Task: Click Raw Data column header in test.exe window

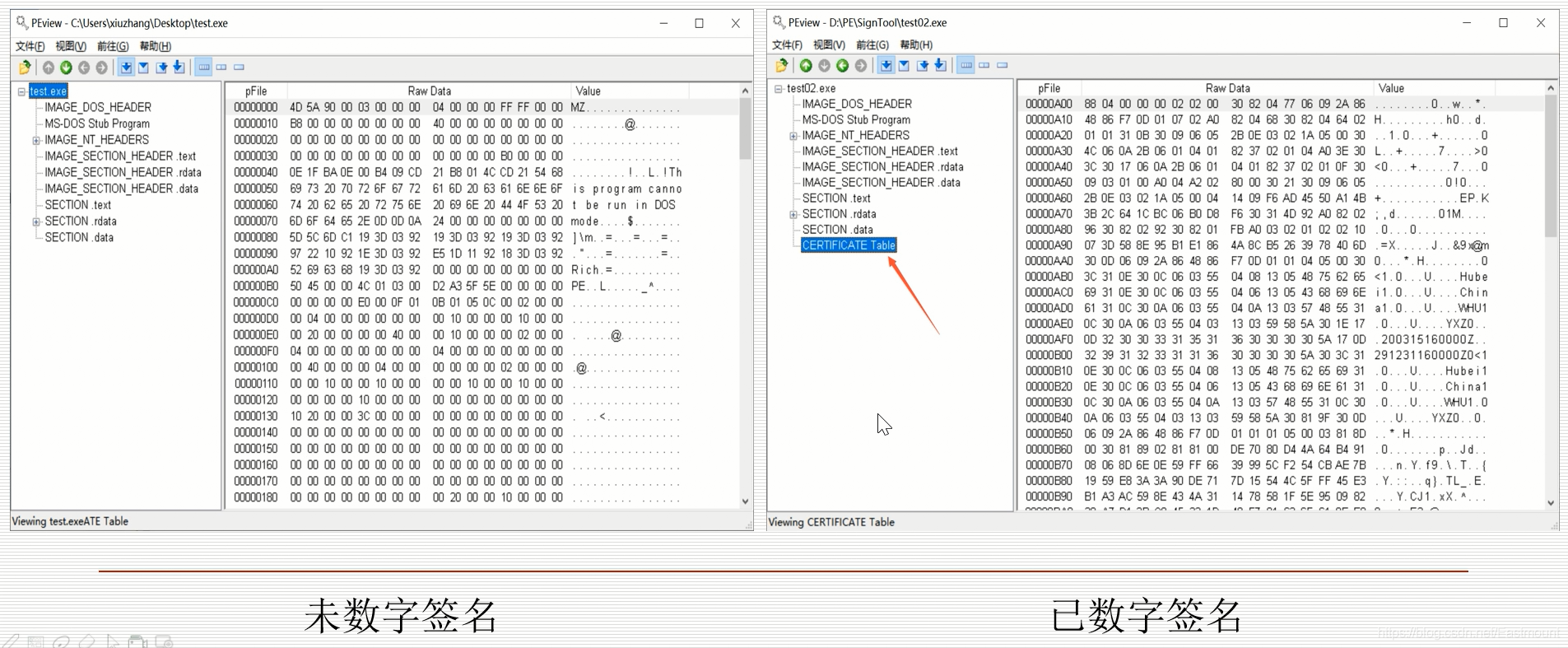Action: point(429,91)
